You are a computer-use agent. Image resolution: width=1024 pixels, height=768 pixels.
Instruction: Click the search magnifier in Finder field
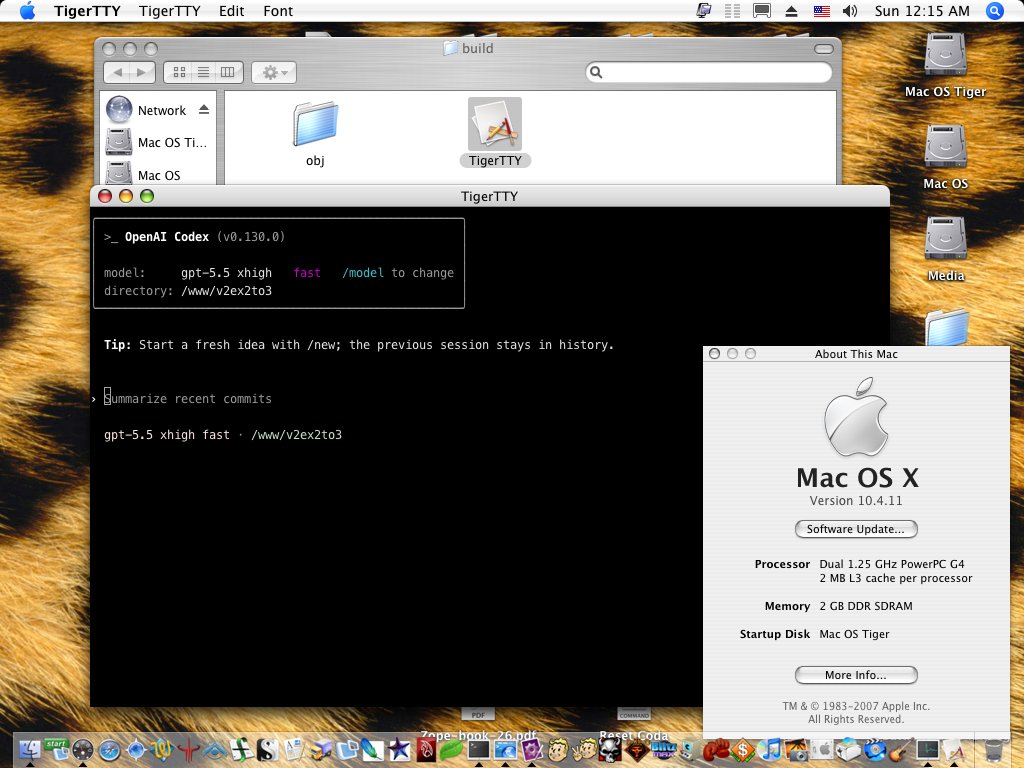[596, 72]
